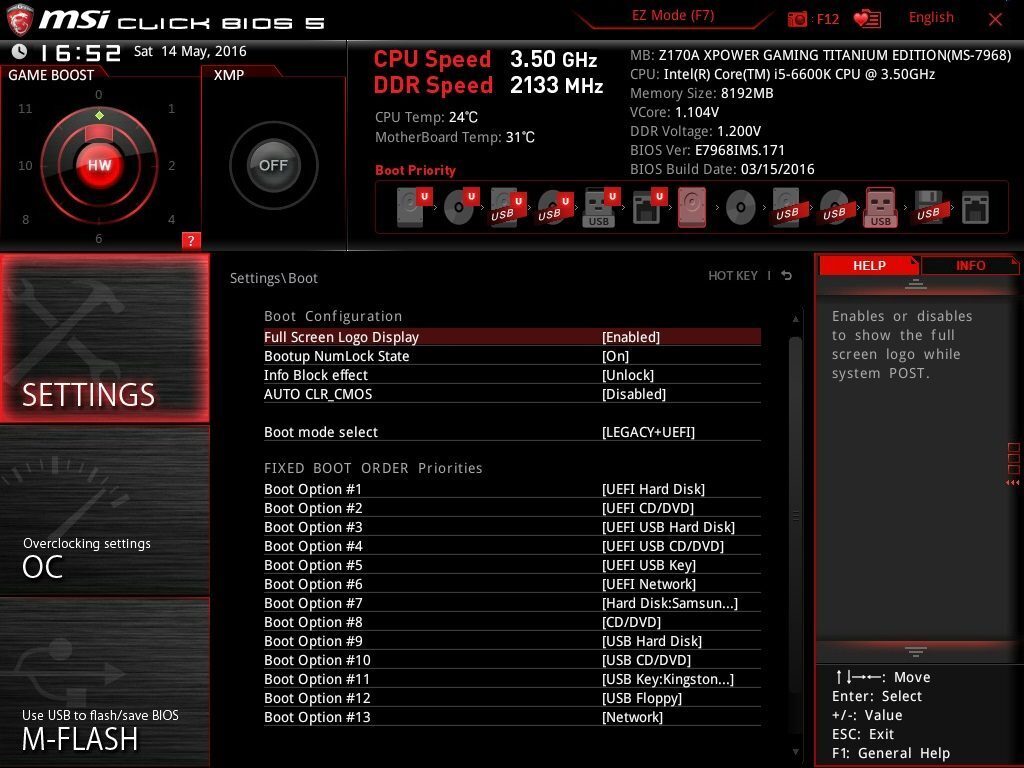Click the UEFI USB CD/DVD boot icon
This screenshot has height=768, width=1024.
pyautogui.click(x=554, y=208)
